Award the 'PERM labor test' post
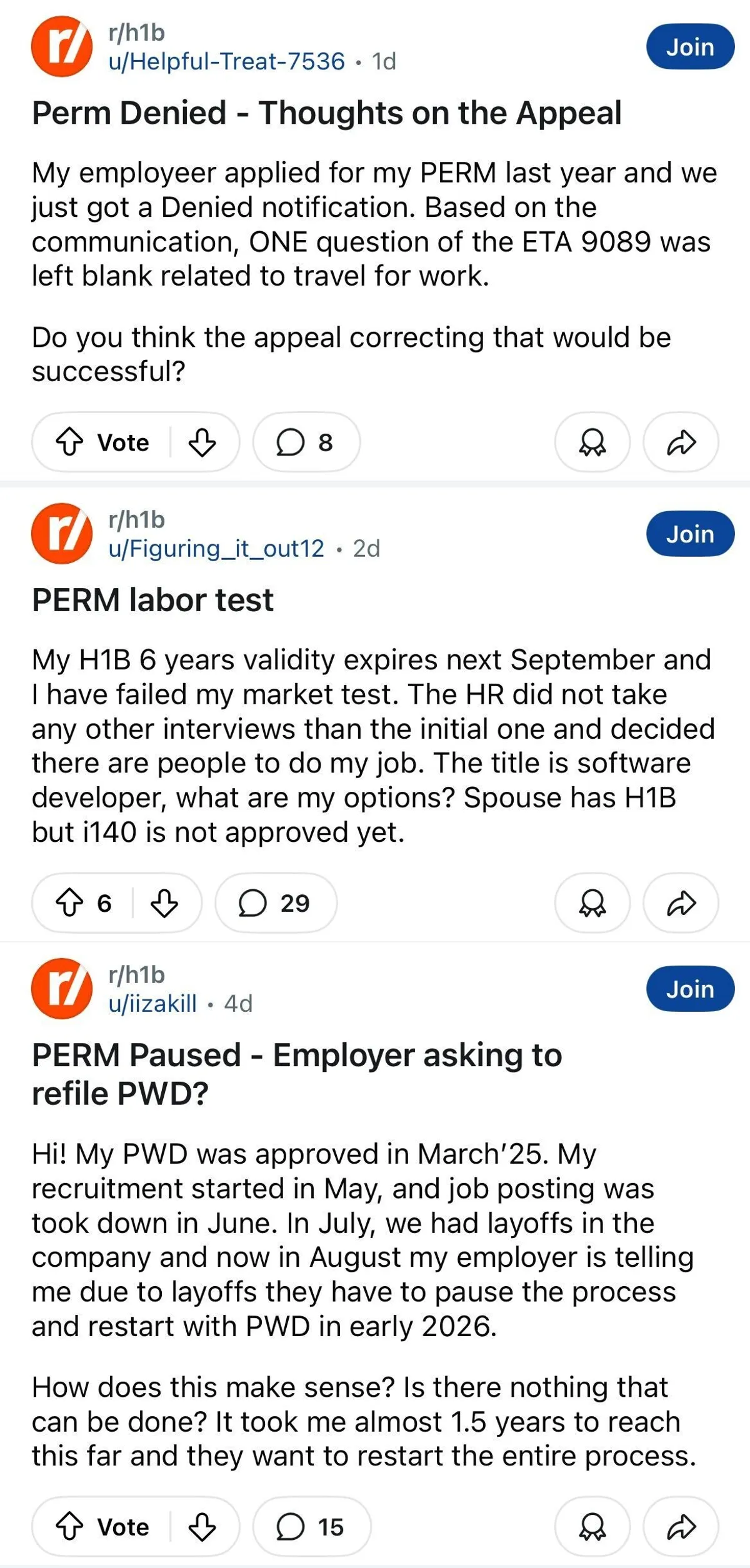 point(592,902)
